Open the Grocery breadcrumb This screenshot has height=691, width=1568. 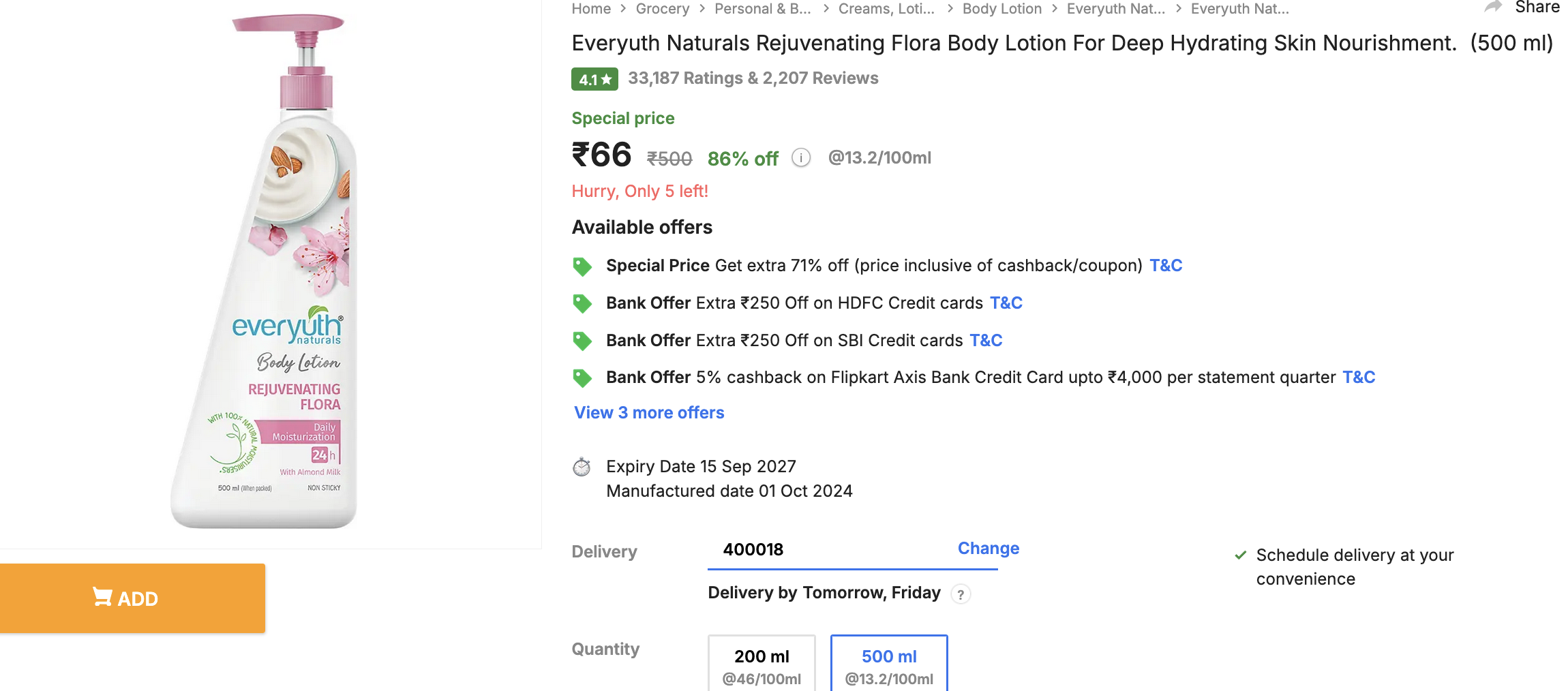click(662, 9)
